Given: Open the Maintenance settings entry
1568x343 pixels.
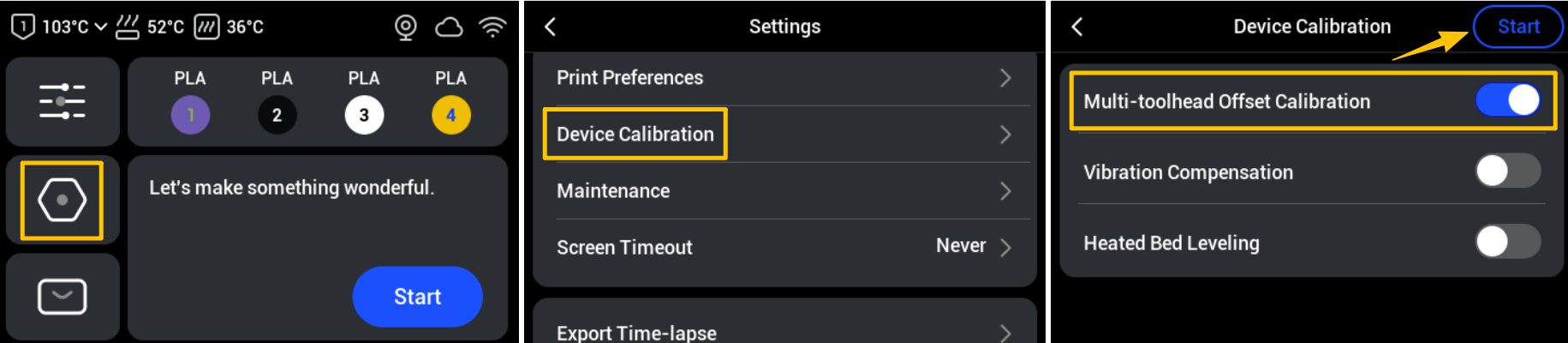Looking at the screenshot, I should click(x=613, y=190).
